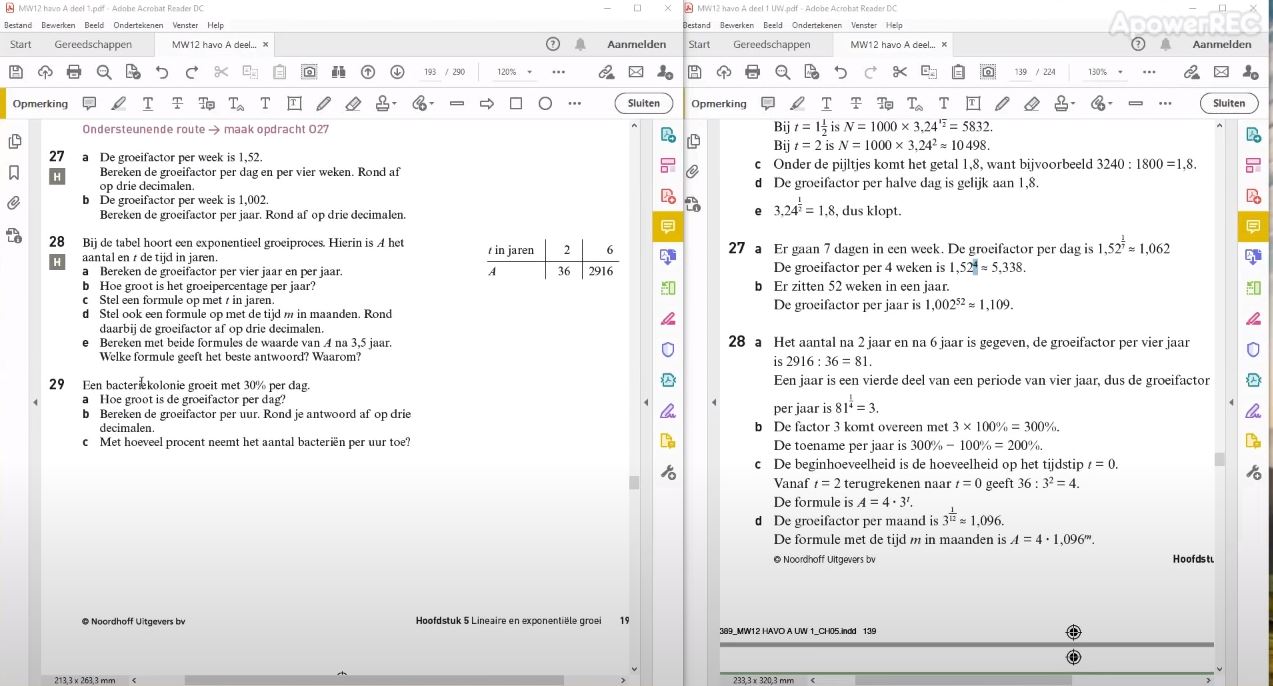Pick the rectangle shape tool in the left window
This screenshot has height=686, width=1273.
pyautogui.click(x=516, y=103)
